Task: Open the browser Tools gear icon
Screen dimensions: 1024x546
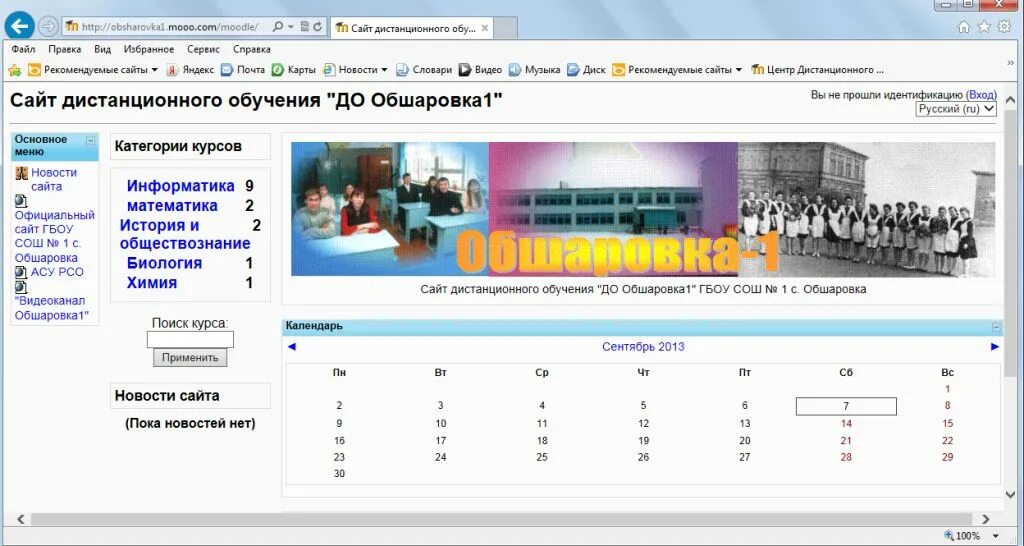Action: coord(1004,27)
